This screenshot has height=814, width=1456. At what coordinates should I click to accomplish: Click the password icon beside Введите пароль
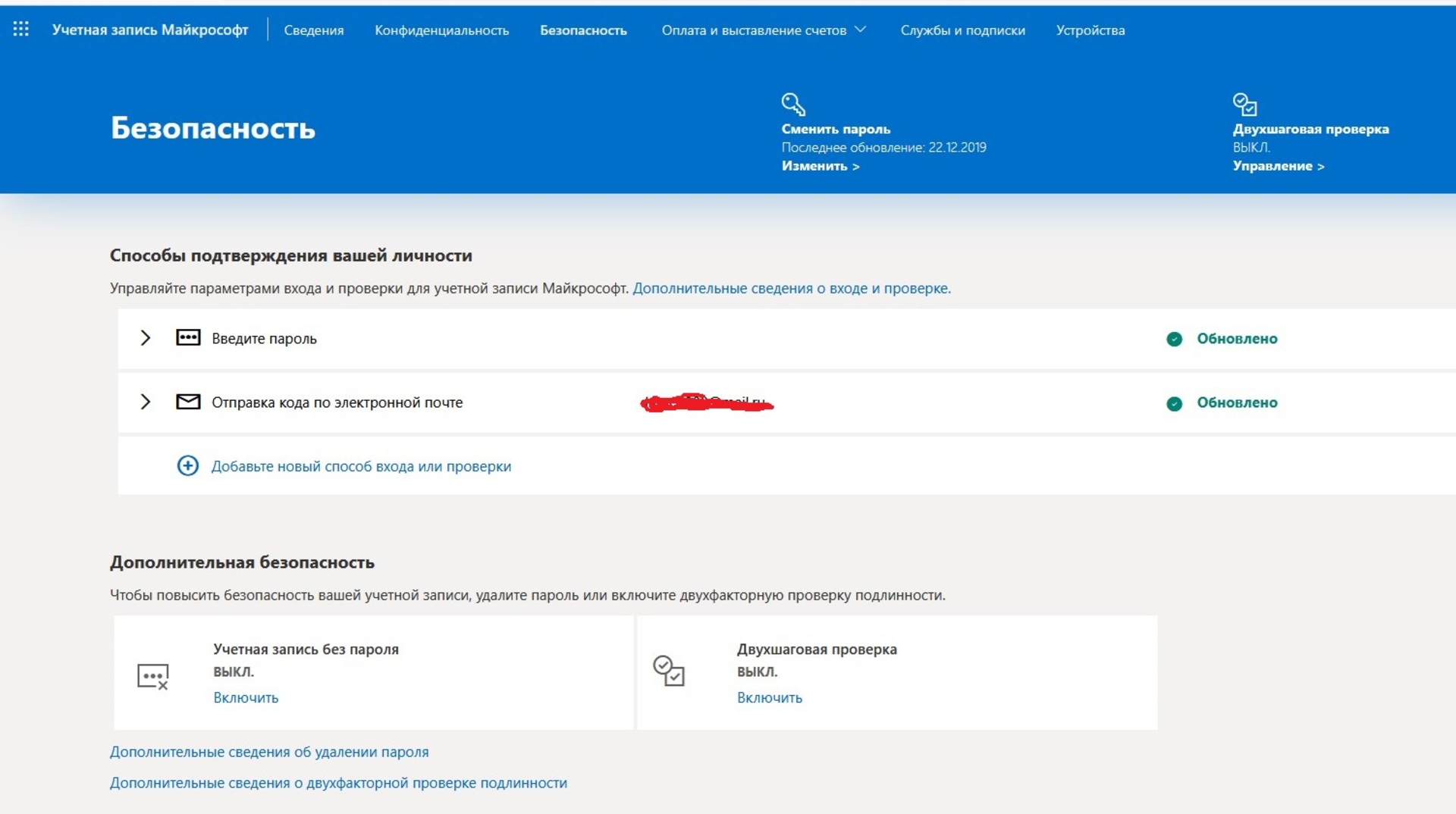pos(188,337)
